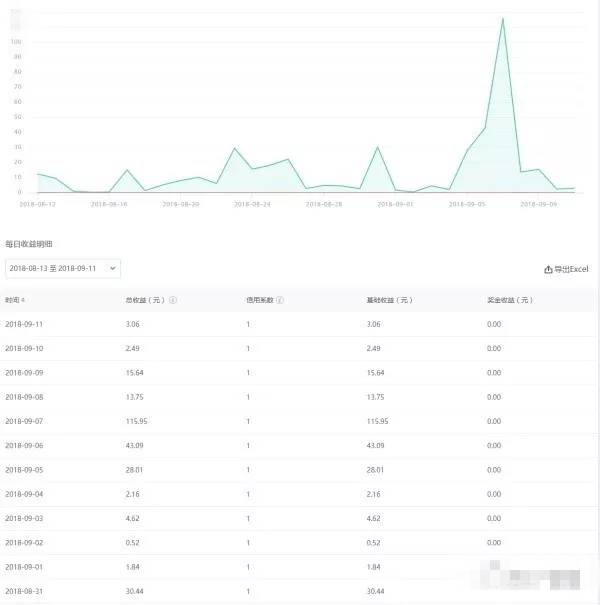
Task: Click 15.64 in the 总收益 column
Action: point(134,373)
